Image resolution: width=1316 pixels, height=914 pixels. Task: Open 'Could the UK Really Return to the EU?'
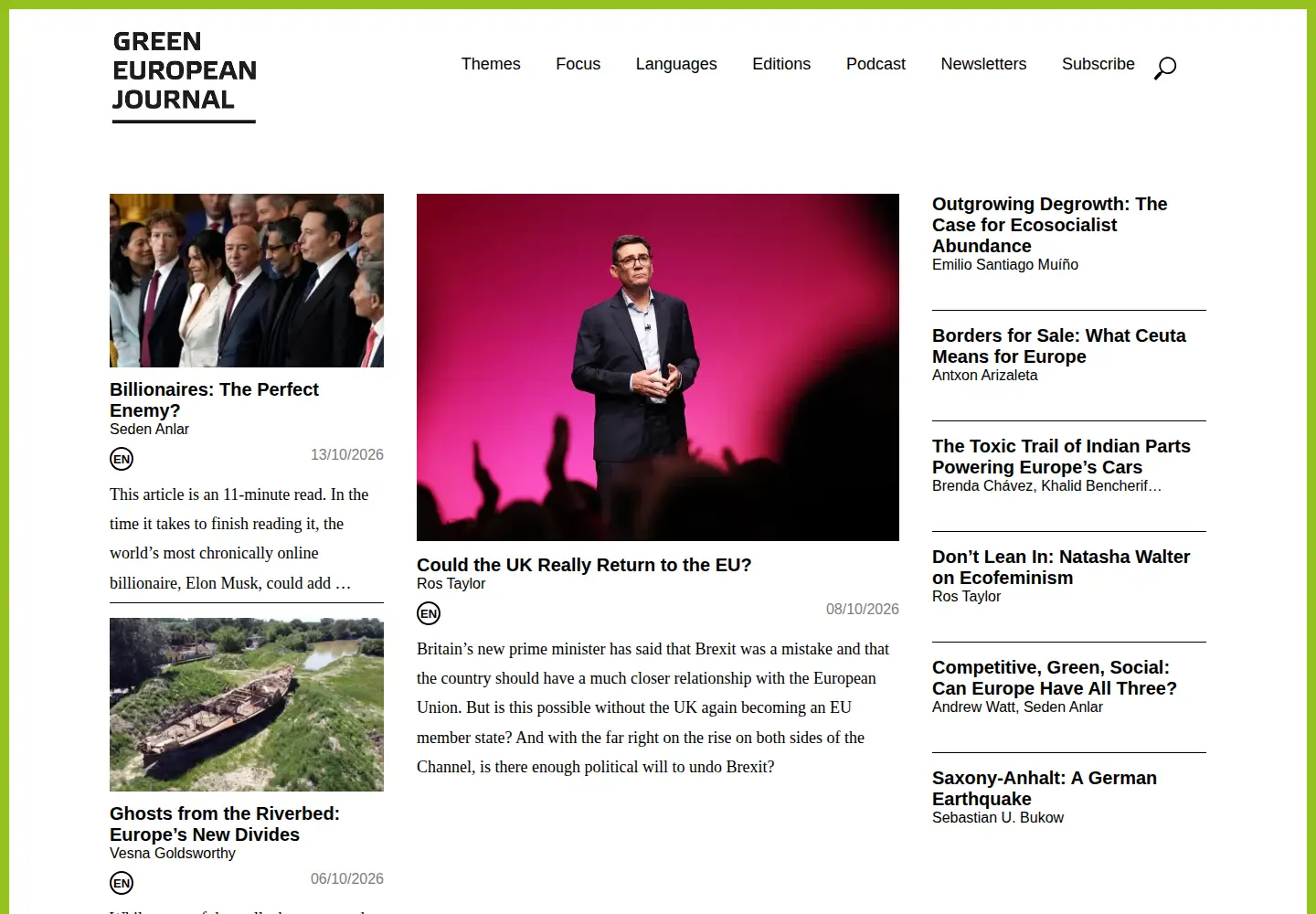584,565
